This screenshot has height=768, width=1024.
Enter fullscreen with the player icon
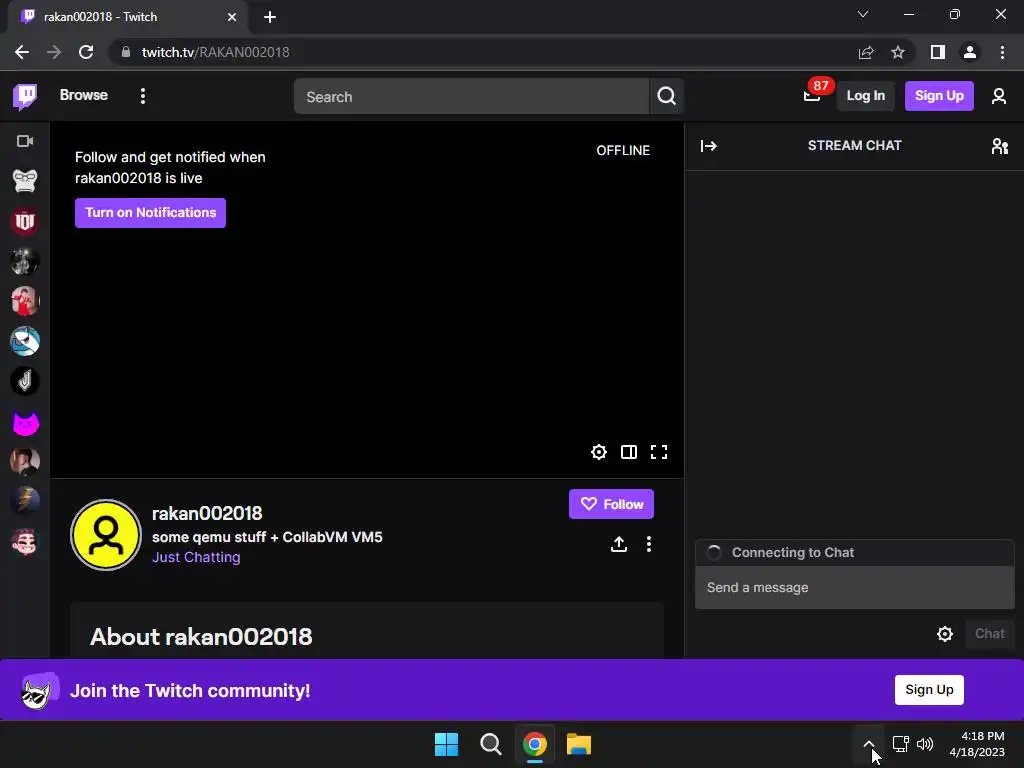click(659, 452)
